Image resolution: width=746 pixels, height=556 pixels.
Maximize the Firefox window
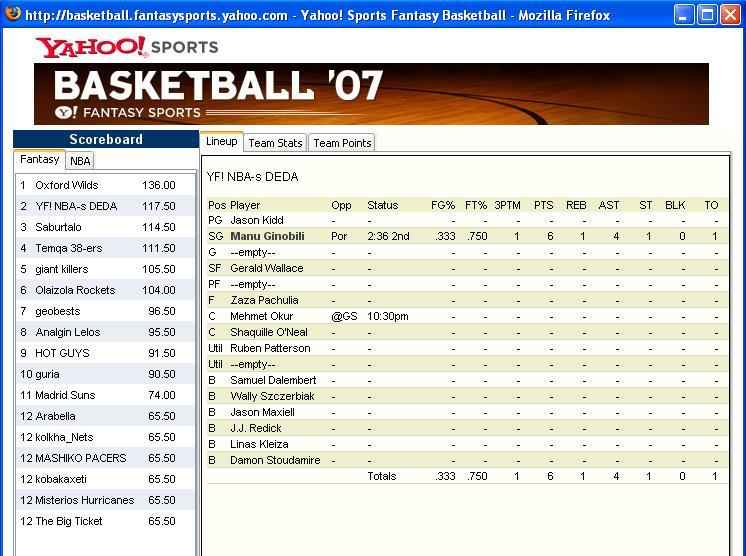(707, 15)
